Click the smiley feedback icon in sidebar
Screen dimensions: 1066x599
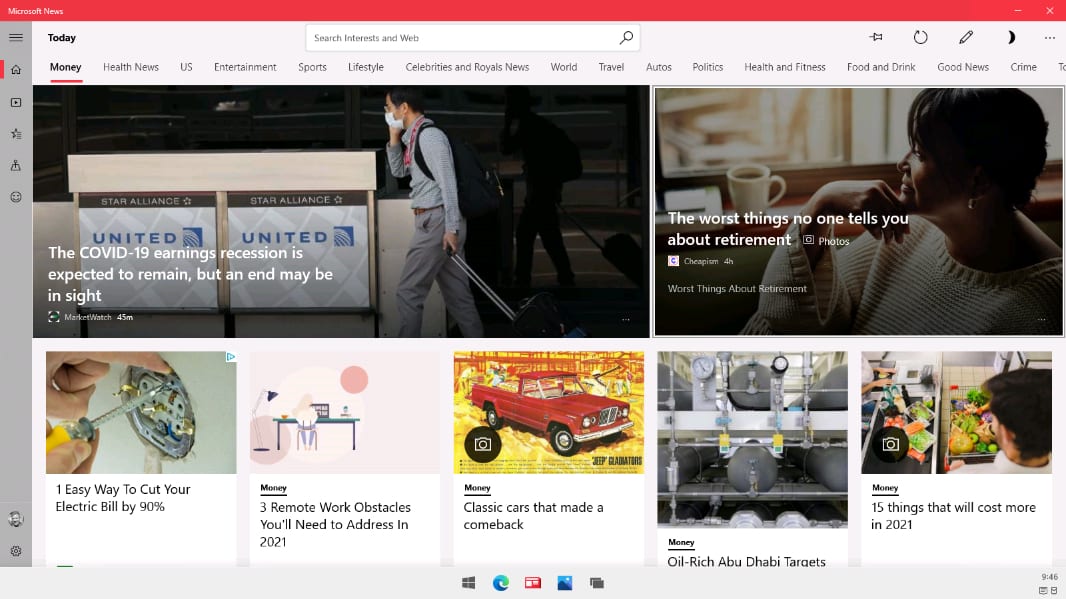point(16,197)
